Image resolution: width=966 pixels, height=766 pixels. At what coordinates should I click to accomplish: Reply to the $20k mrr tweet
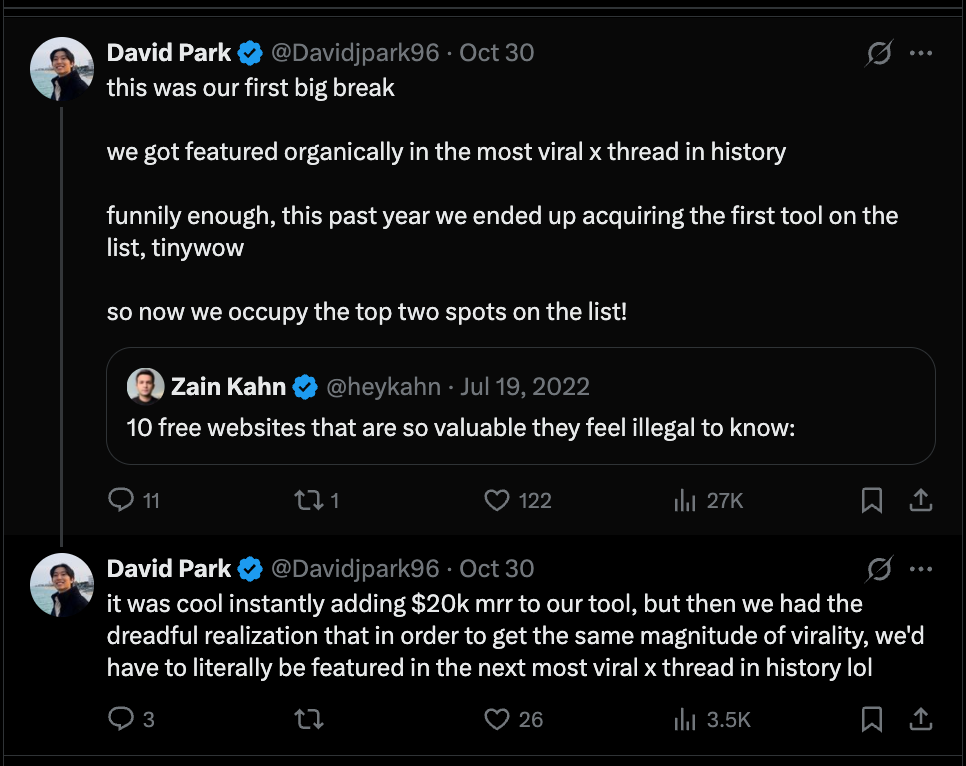point(121,718)
